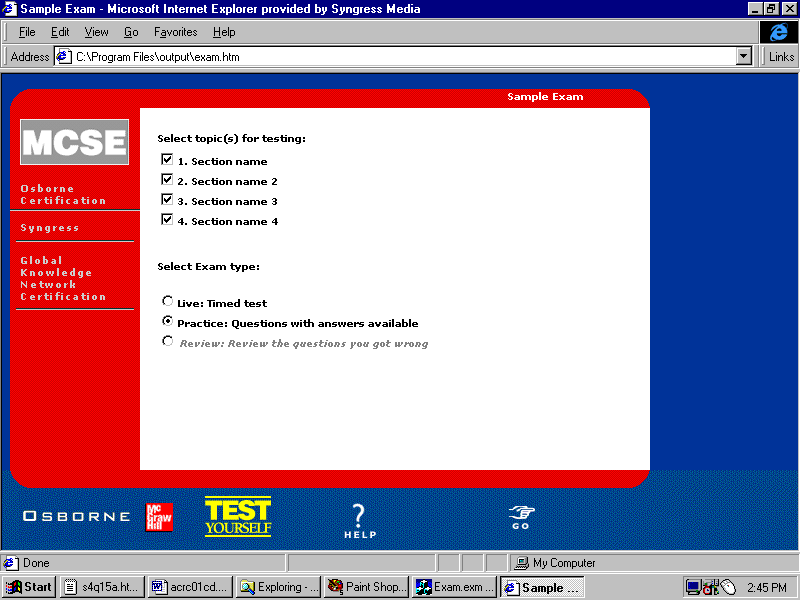Click the Go pointing hand icon

tap(521, 516)
